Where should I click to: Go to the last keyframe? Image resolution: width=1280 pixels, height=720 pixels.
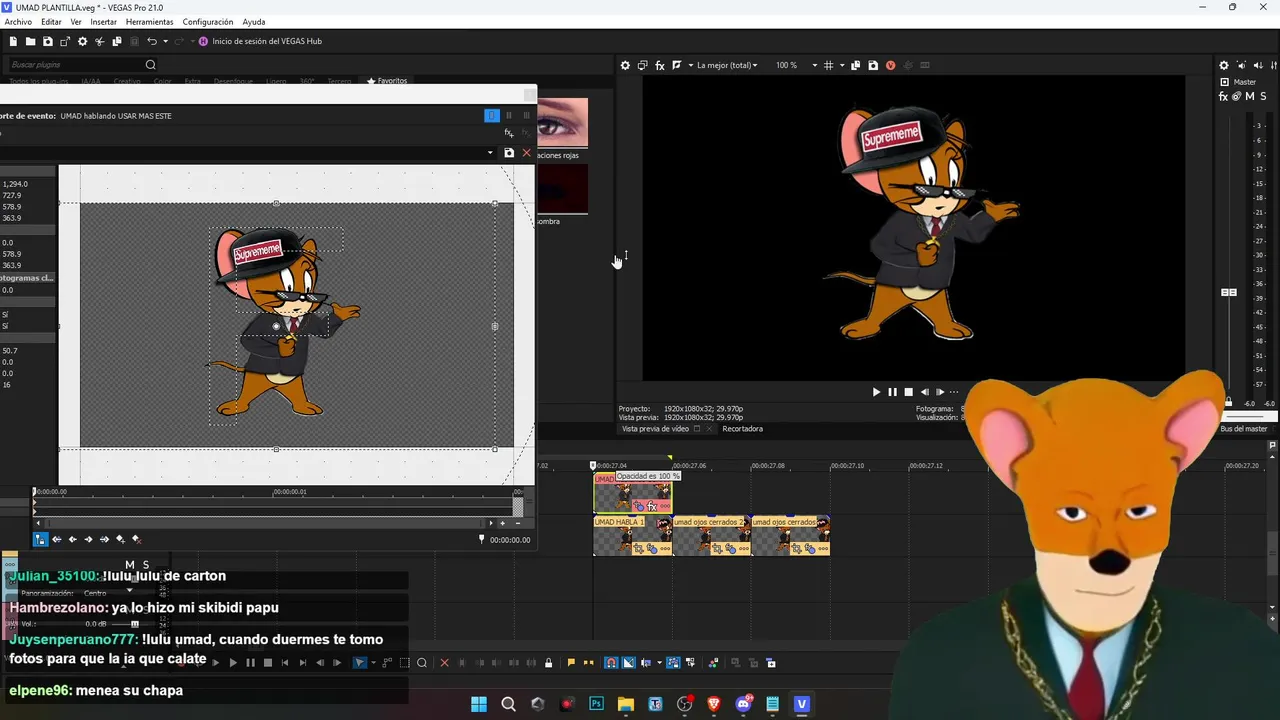coord(104,539)
